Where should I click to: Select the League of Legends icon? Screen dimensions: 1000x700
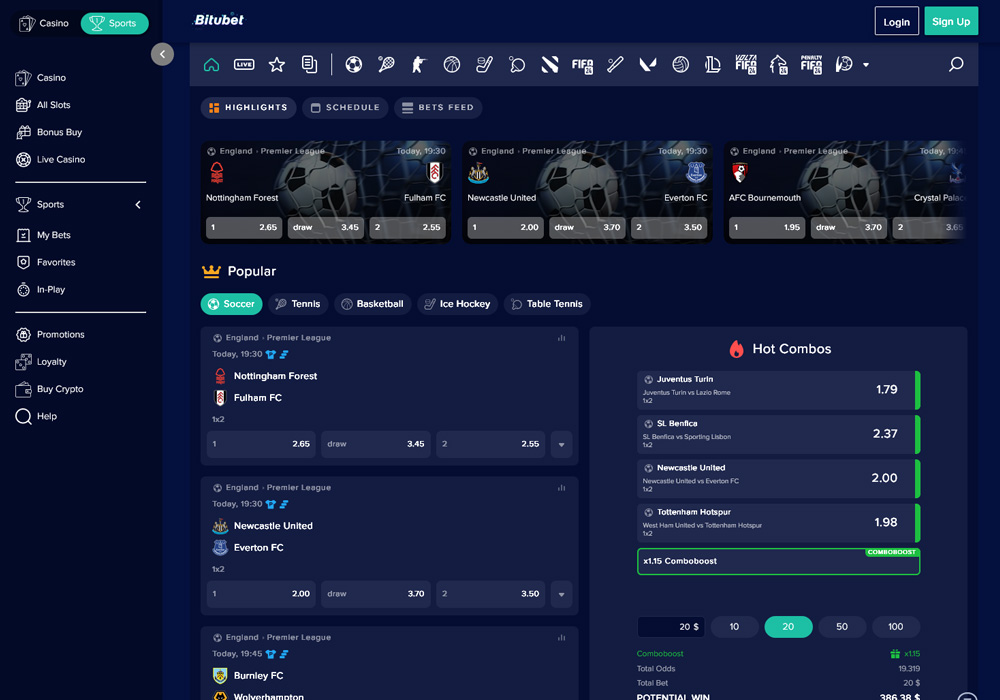click(713, 64)
